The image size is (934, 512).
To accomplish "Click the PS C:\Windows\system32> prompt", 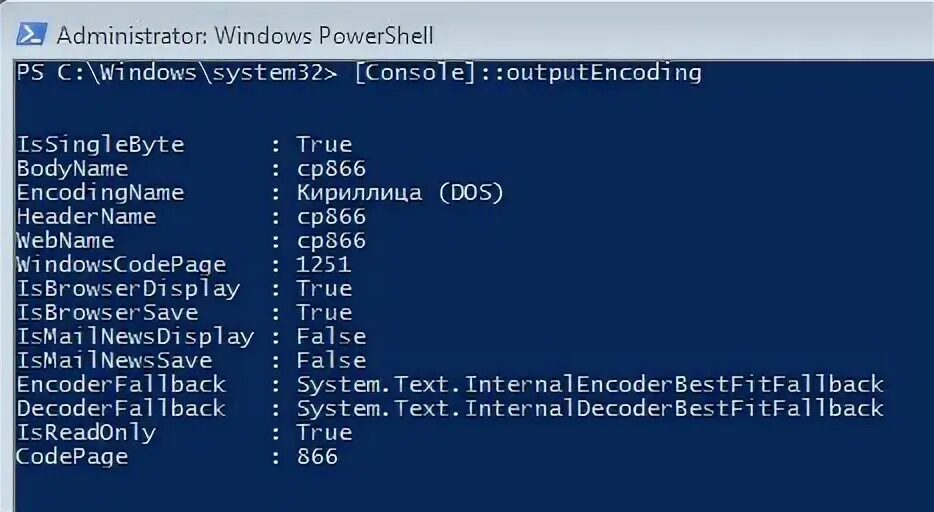I will coord(177,73).
